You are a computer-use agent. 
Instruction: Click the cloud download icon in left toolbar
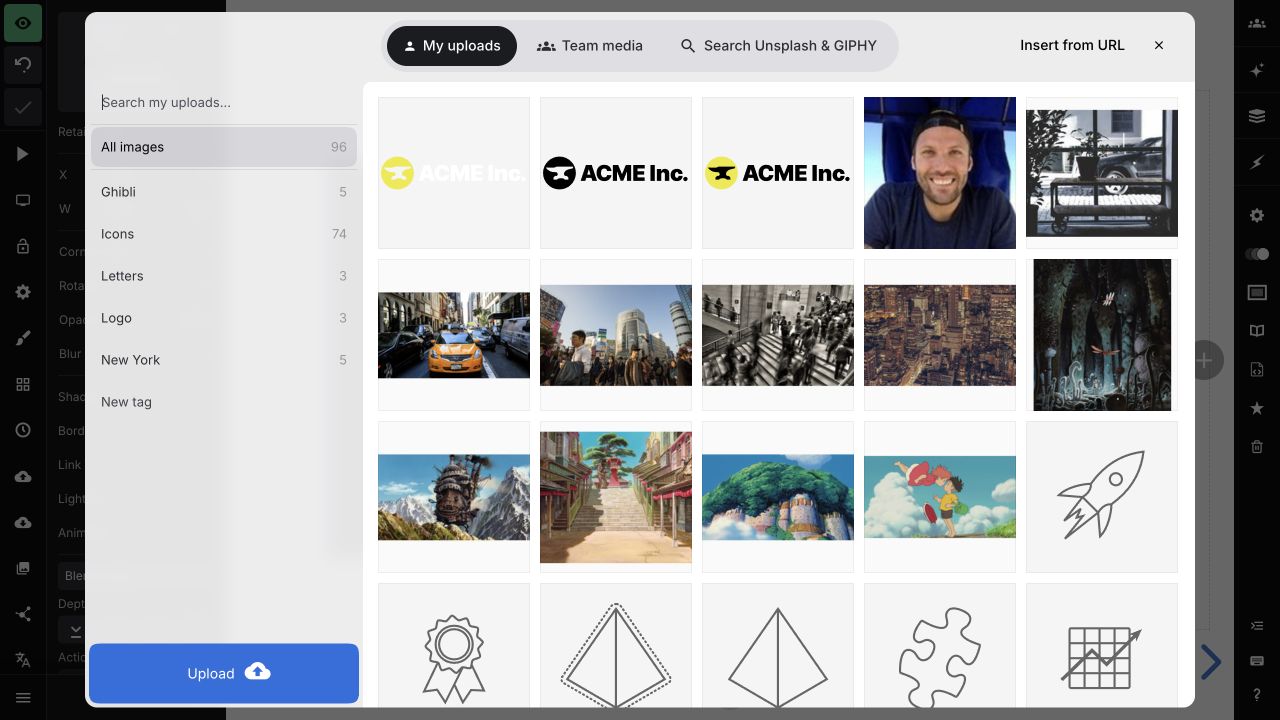[x=23, y=523]
